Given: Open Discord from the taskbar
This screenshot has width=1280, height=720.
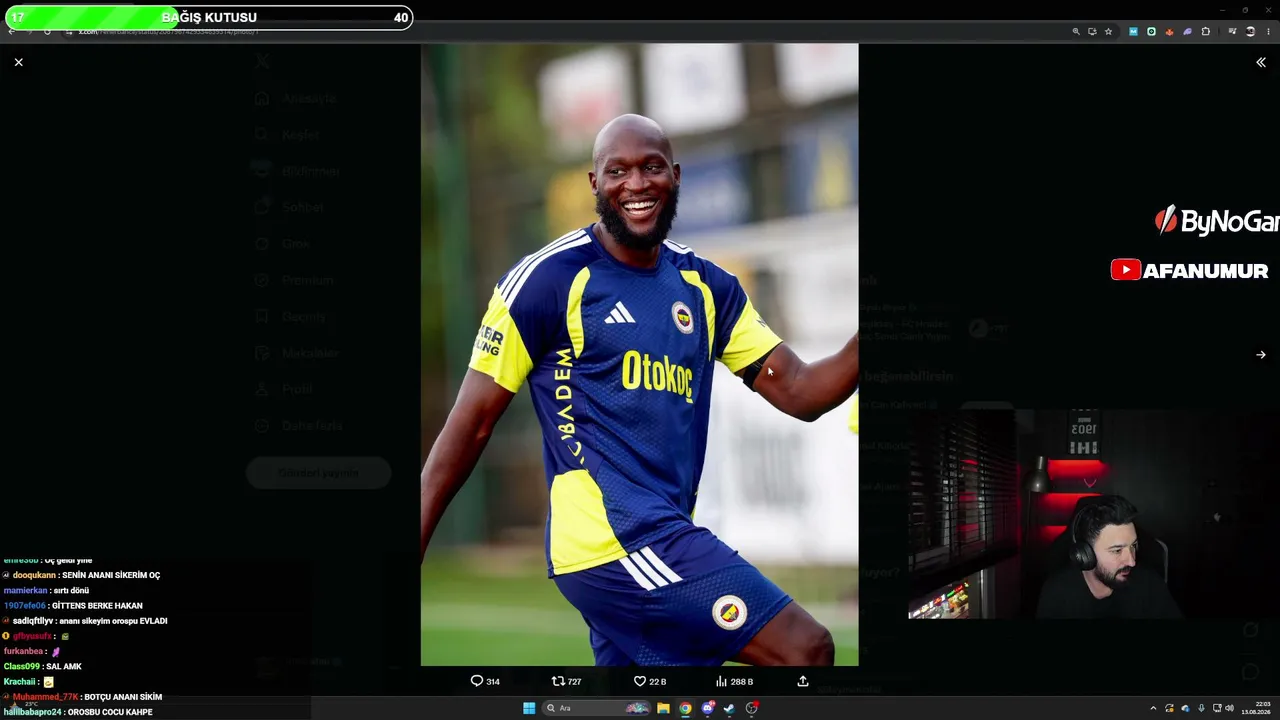Looking at the screenshot, I should 708,708.
